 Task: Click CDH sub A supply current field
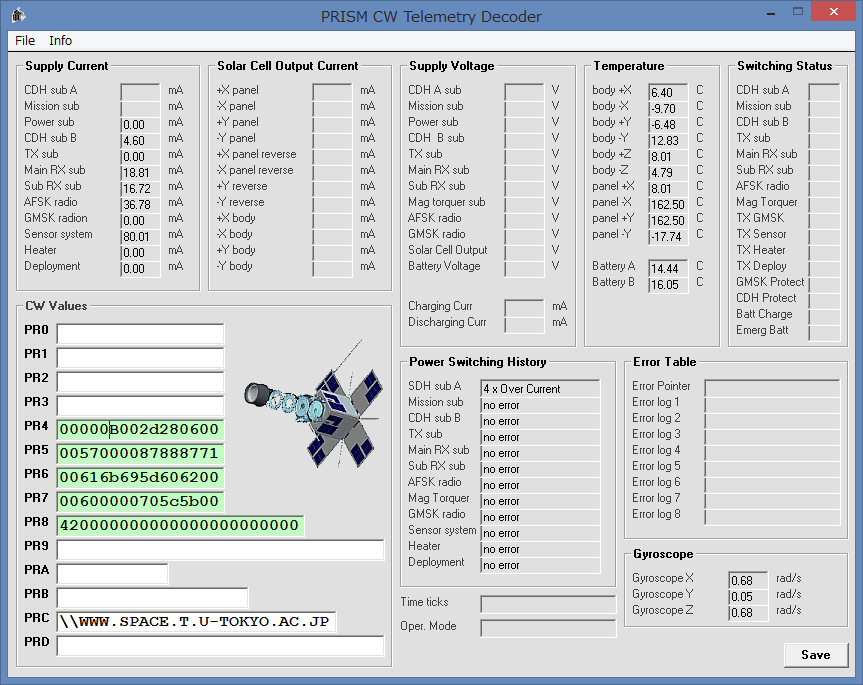[140, 92]
